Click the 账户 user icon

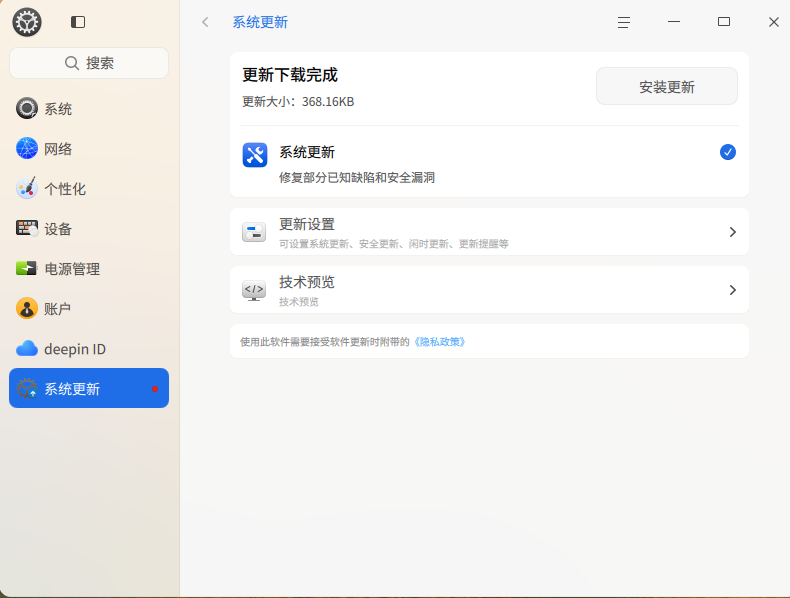click(x=27, y=308)
